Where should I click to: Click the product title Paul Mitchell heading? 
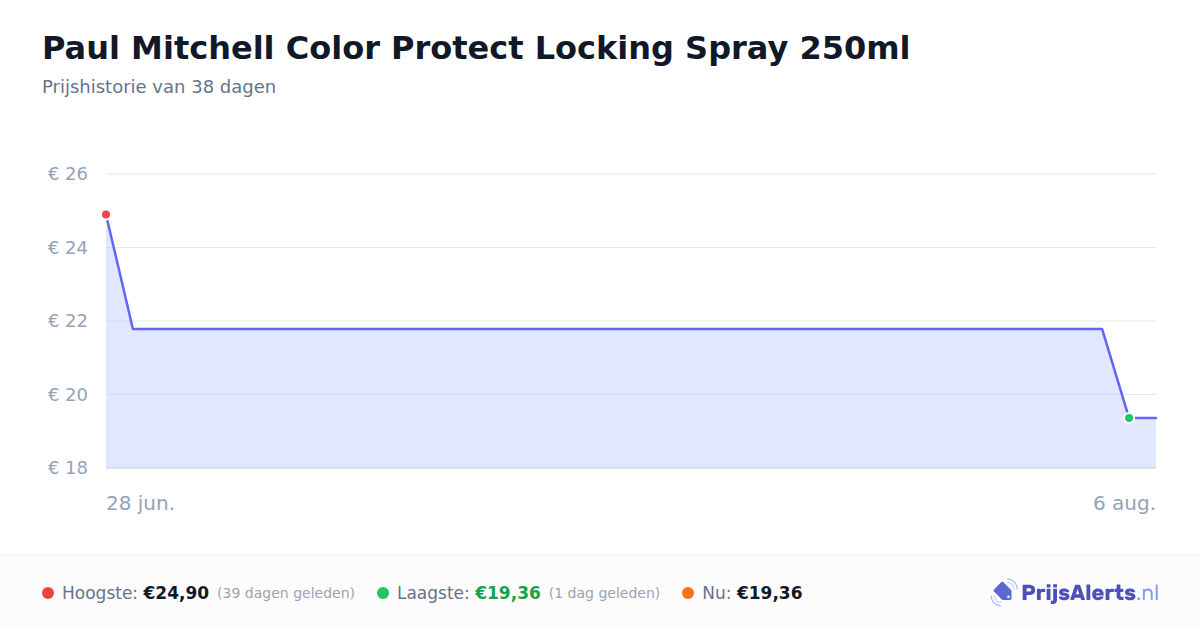[476, 48]
